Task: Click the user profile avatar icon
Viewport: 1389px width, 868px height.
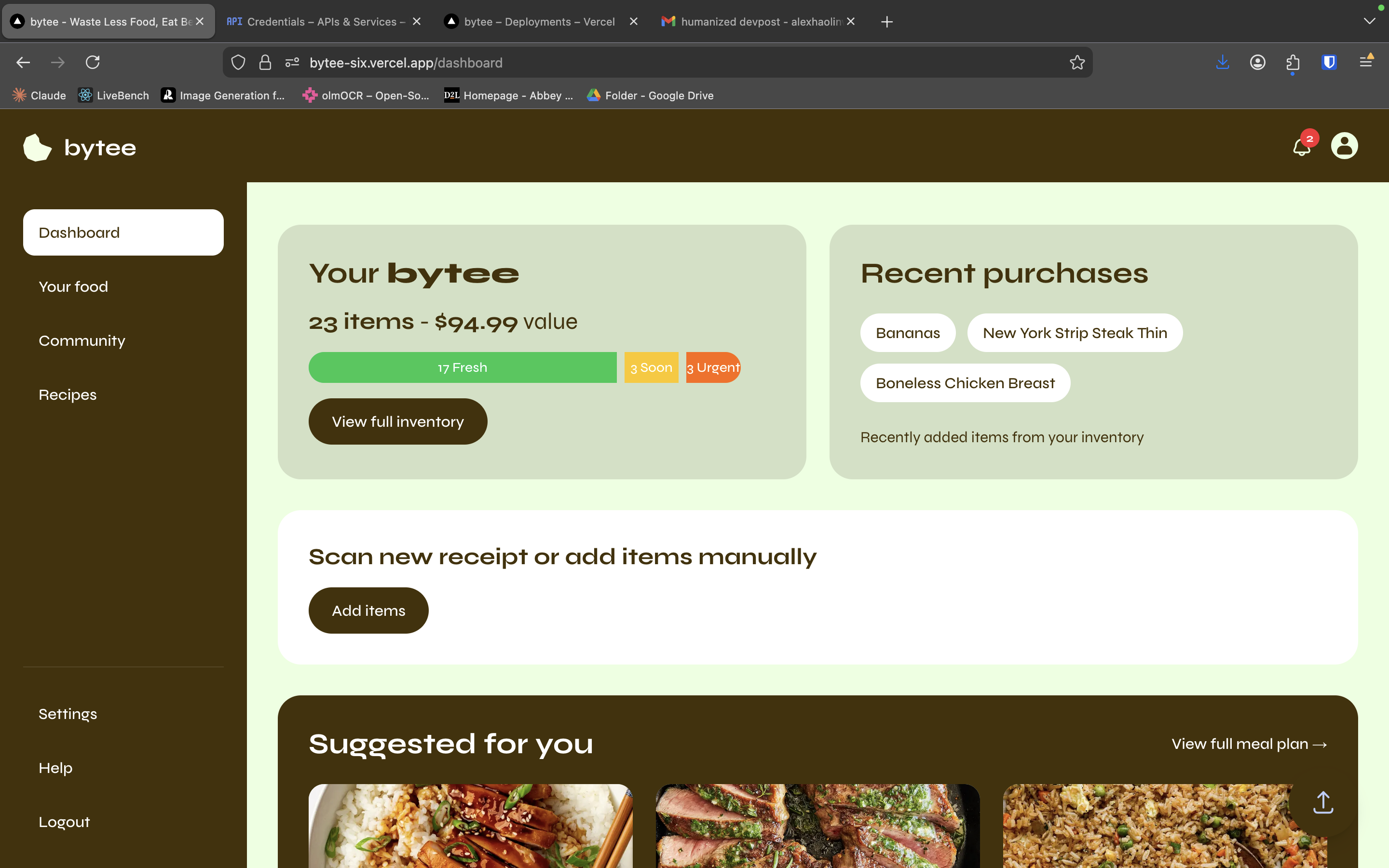Action: pyautogui.click(x=1344, y=146)
